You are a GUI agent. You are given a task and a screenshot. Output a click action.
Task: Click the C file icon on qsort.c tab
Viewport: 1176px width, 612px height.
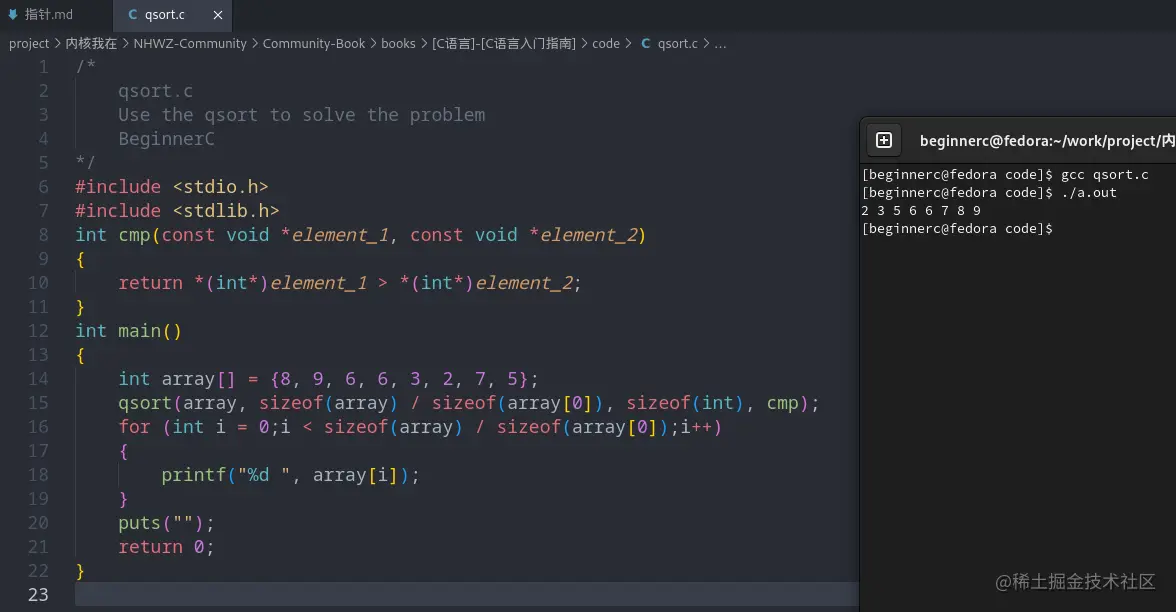133,15
